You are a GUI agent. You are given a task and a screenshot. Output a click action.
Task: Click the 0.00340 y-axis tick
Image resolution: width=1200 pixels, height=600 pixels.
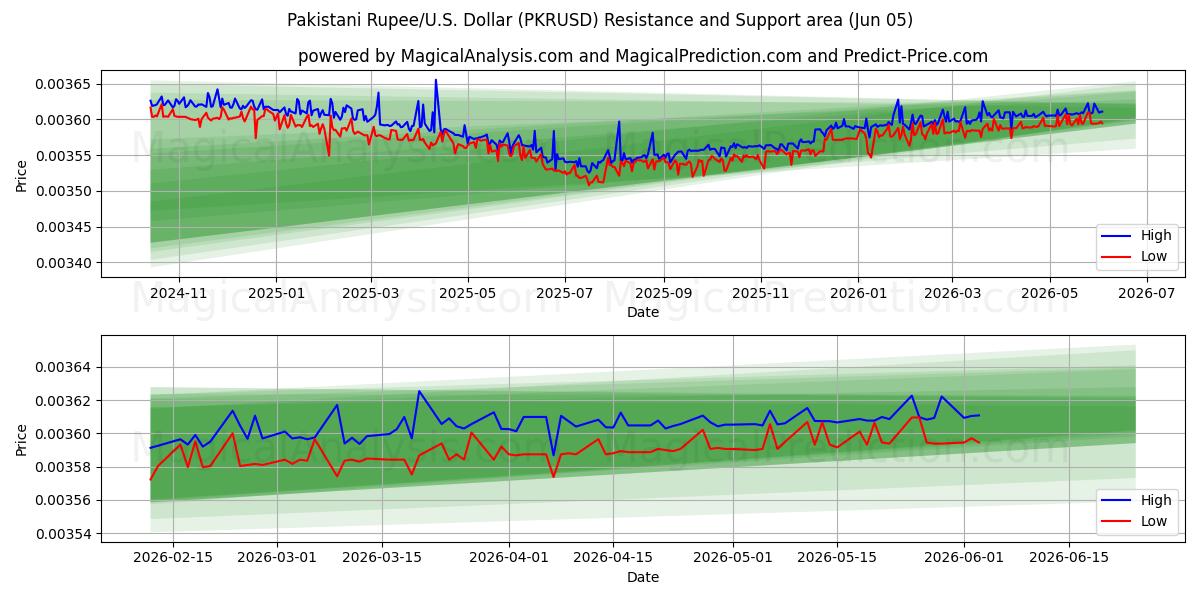tap(65, 263)
